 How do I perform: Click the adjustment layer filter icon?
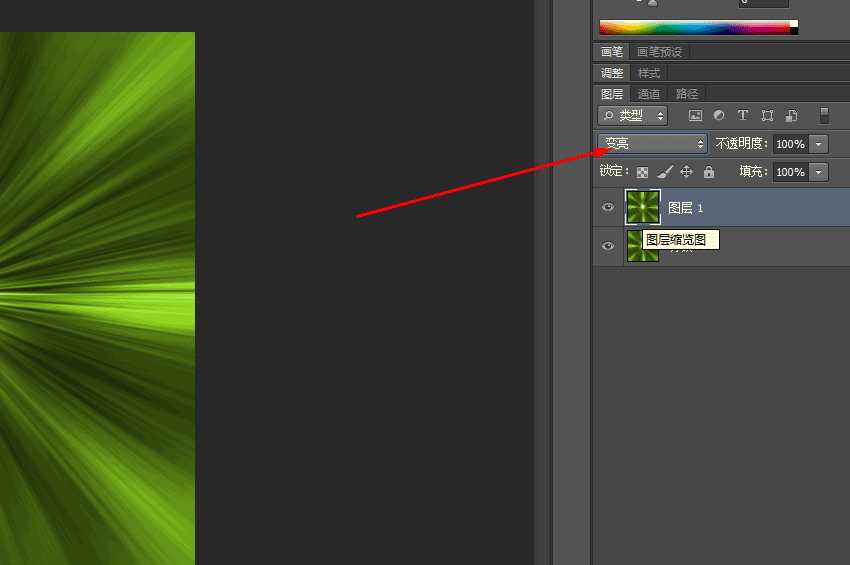tap(719, 116)
